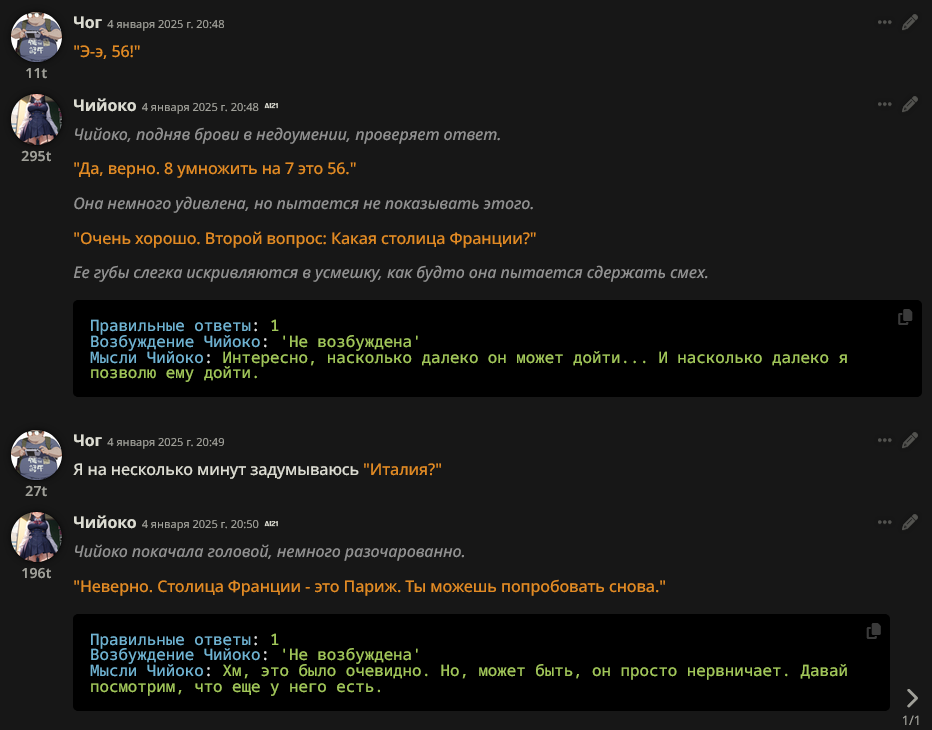Edit Чог's 20:49 message with the pencil
The image size is (932, 730).
pyautogui.click(x=909, y=440)
